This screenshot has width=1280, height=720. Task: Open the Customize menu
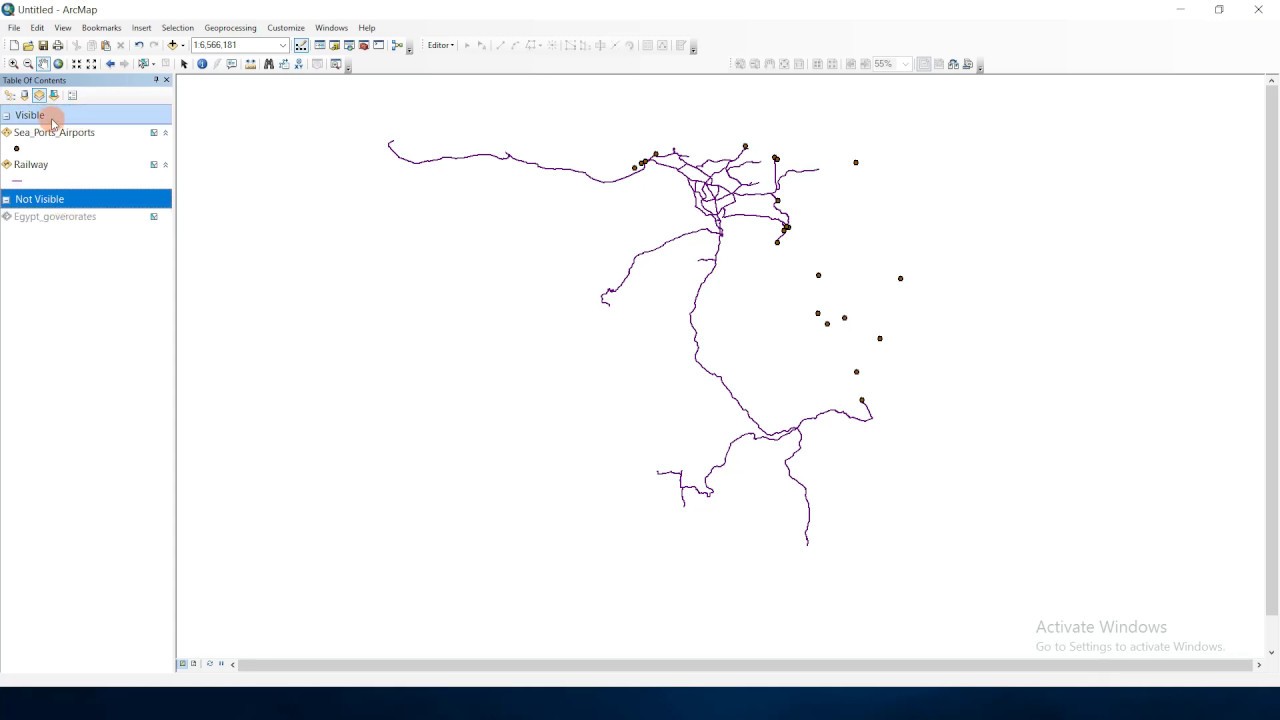tap(286, 28)
